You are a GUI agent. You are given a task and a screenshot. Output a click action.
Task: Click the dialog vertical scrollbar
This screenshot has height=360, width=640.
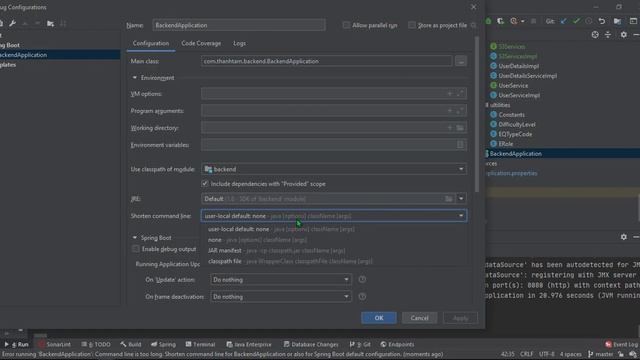(477, 114)
